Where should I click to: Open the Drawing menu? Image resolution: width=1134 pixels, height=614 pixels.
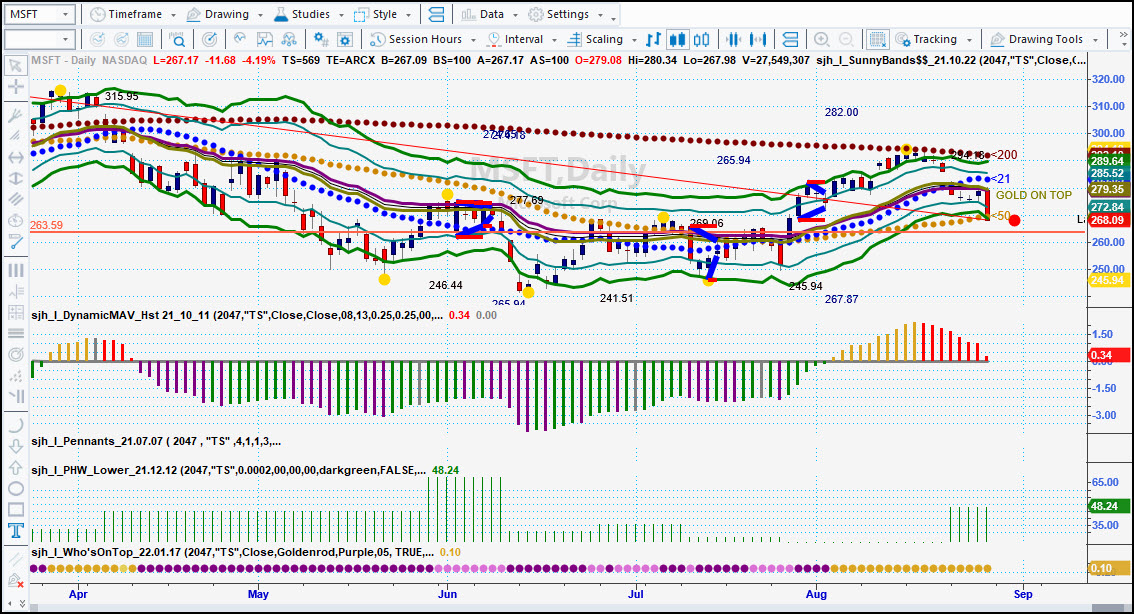pyautogui.click(x=225, y=14)
